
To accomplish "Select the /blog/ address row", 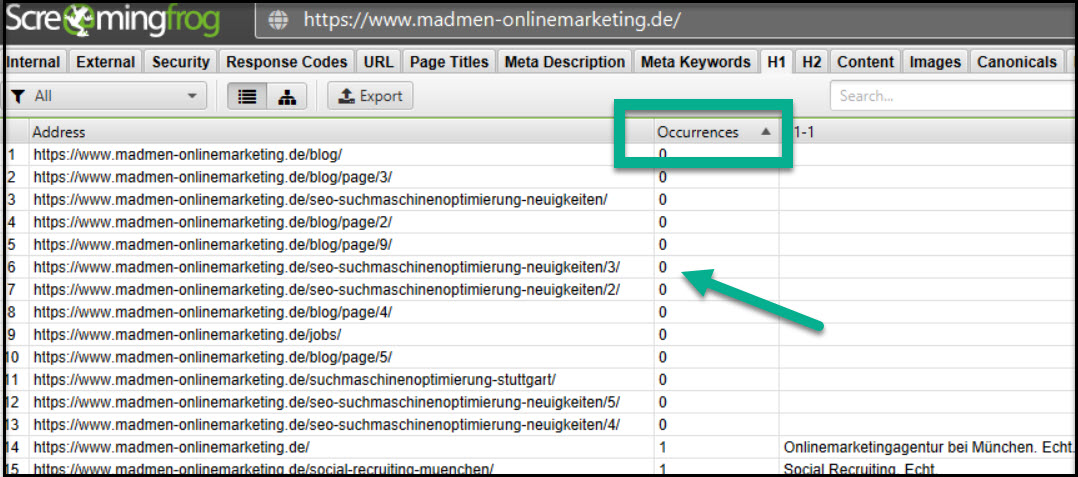I will click(x=188, y=155).
